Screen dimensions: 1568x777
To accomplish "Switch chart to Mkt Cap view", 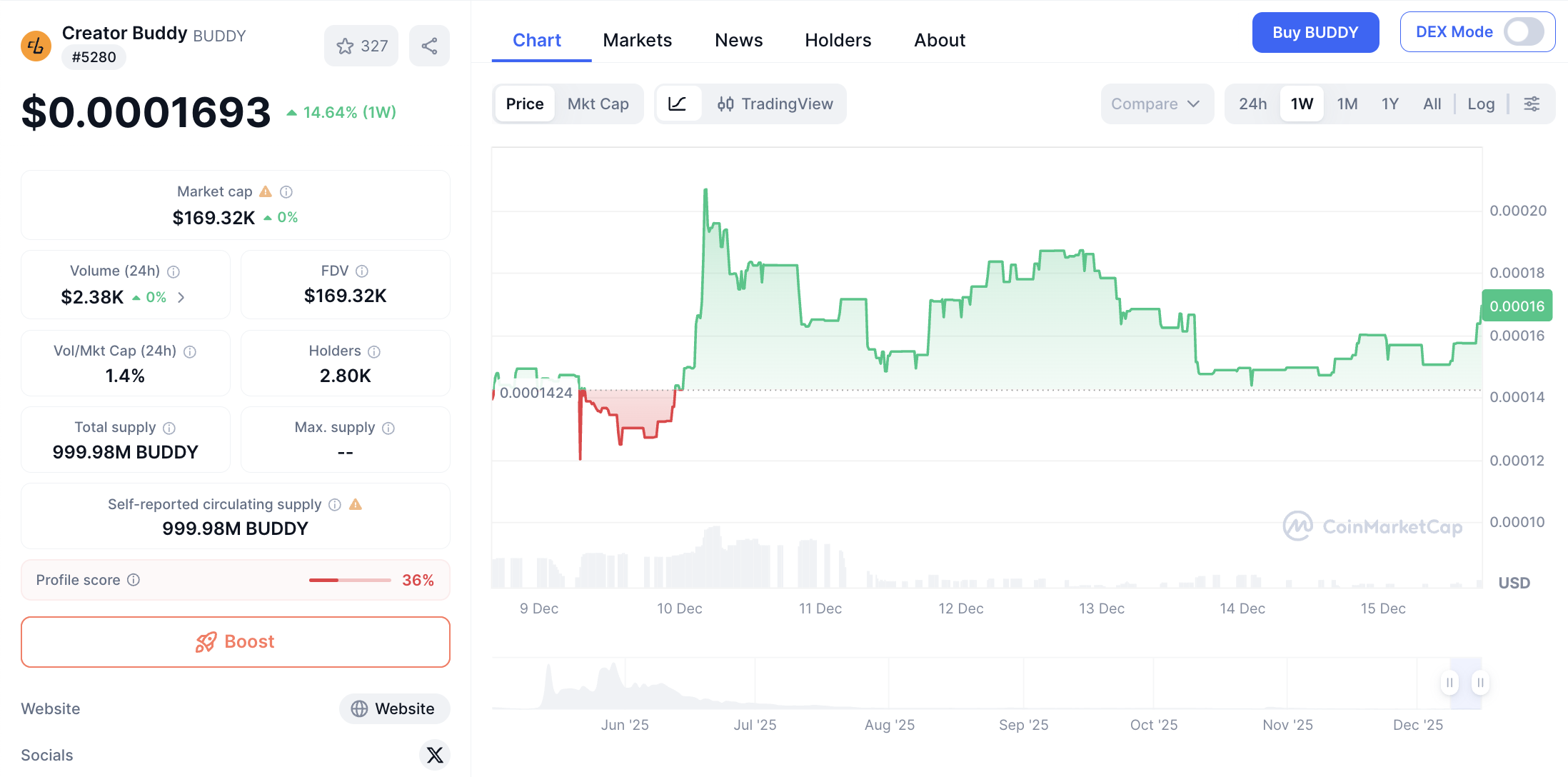I will tap(598, 104).
